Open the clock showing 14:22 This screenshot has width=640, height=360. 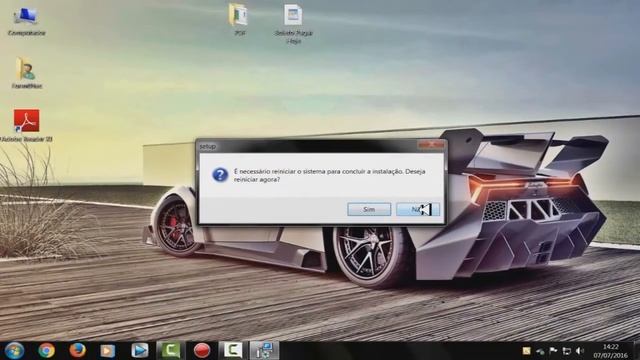611,351
